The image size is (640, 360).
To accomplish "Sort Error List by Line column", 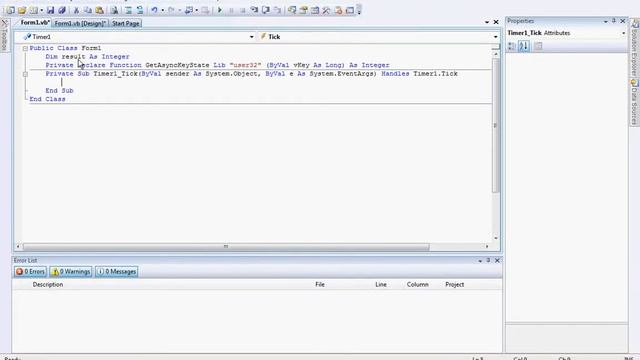I will click(381, 284).
